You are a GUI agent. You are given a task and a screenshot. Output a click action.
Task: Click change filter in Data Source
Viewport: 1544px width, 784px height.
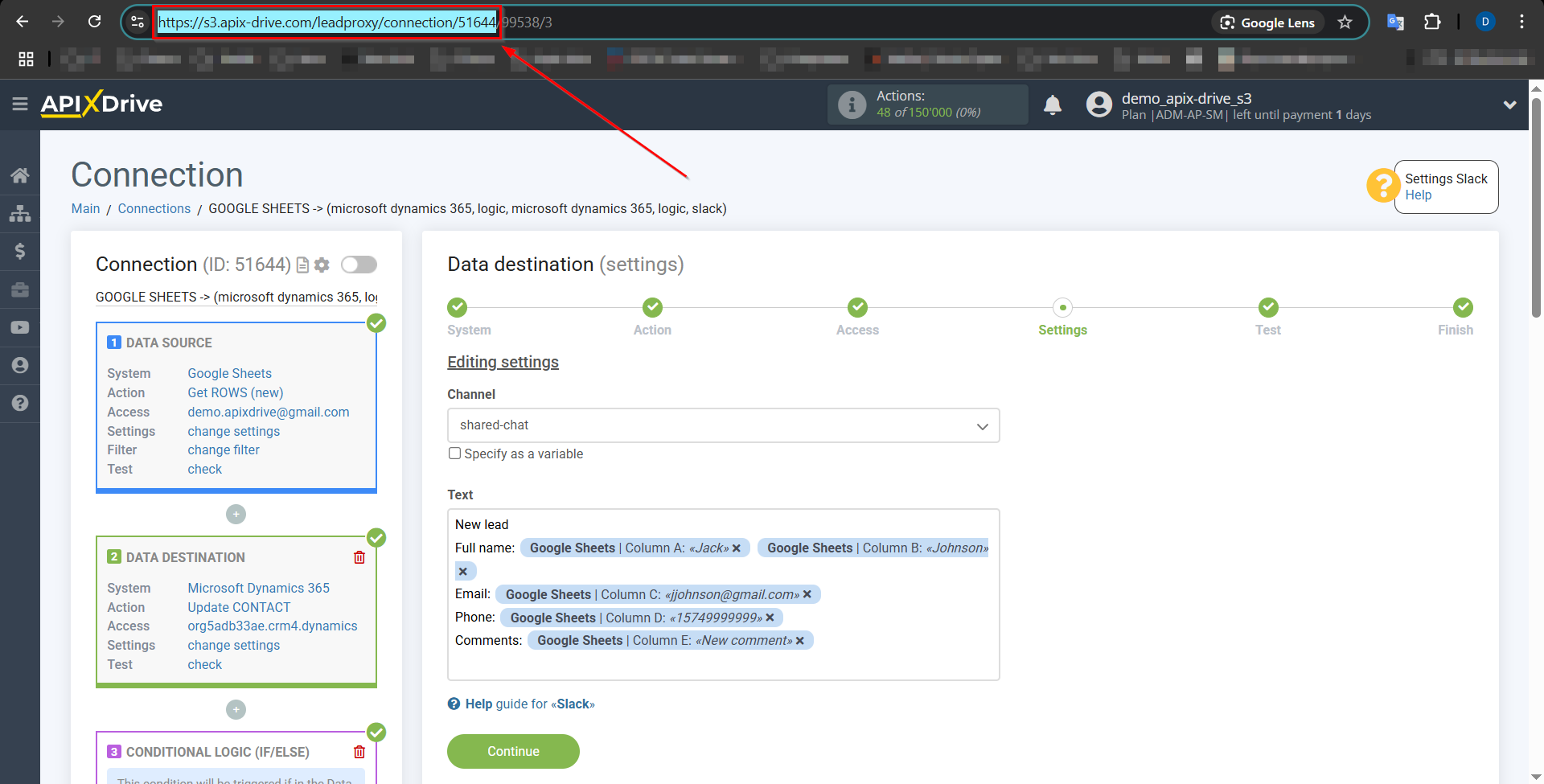pos(224,450)
